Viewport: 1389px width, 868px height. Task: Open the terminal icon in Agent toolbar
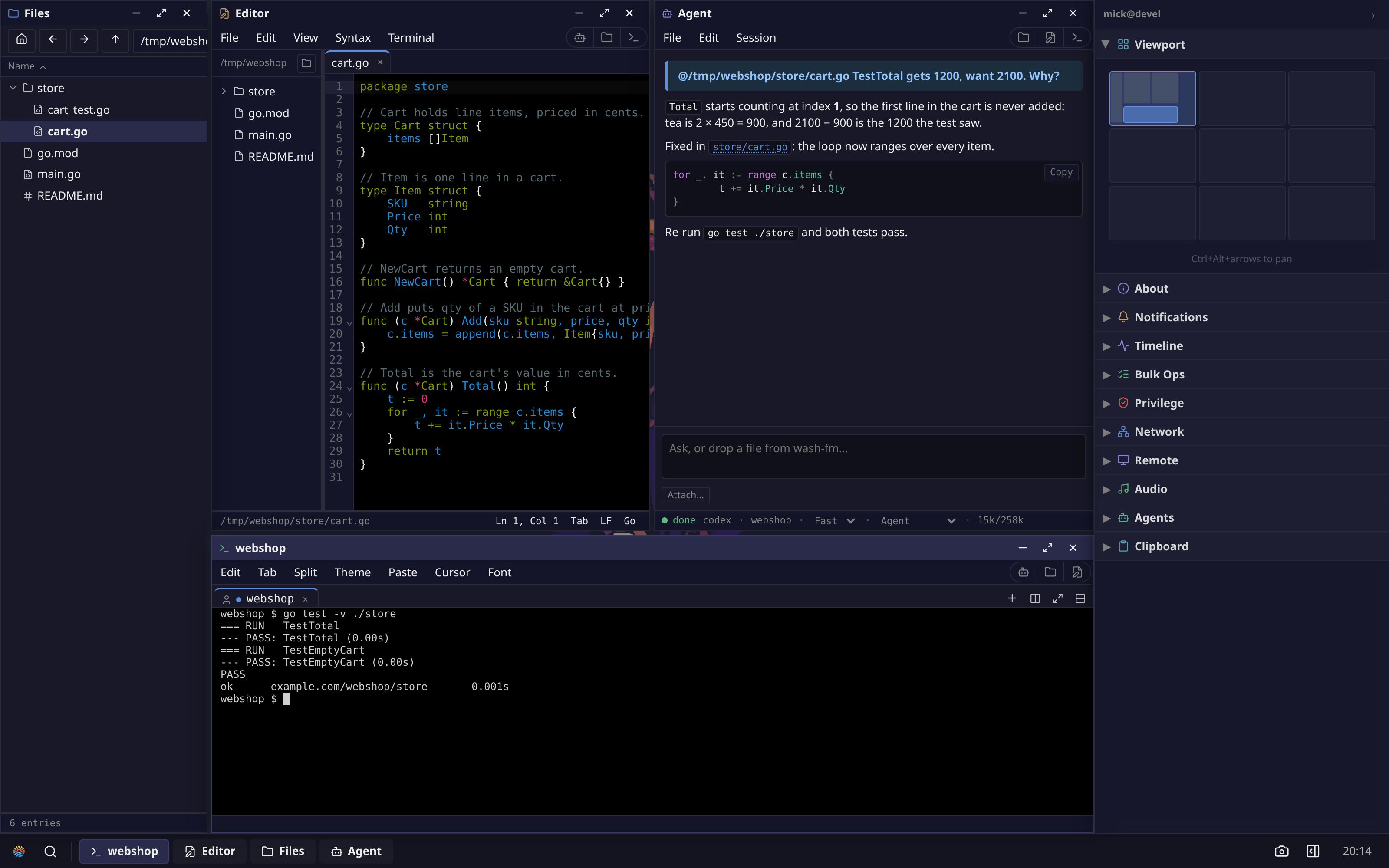tap(1077, 38)
